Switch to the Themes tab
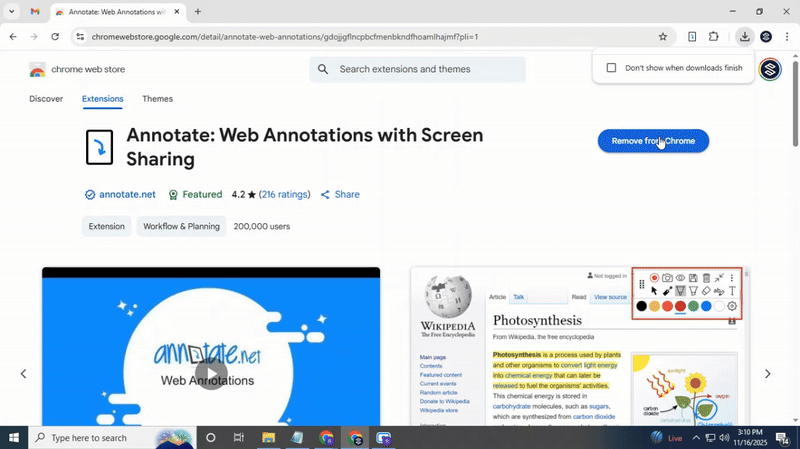Screen dimensions: 800x449 click(x=157, y=99)
